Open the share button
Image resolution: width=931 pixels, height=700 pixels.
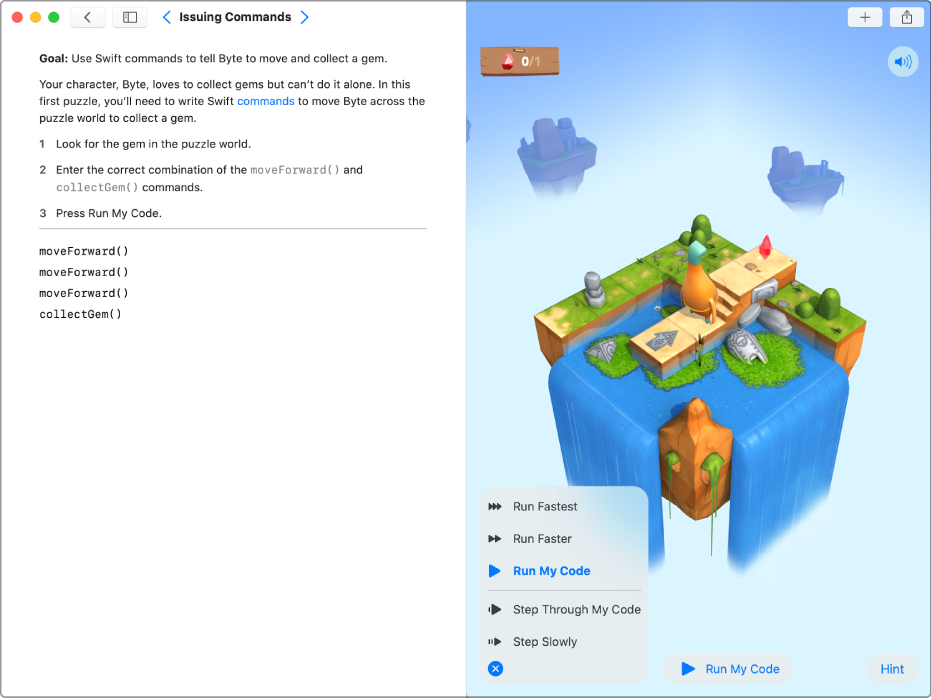click(x=907, y=17)
